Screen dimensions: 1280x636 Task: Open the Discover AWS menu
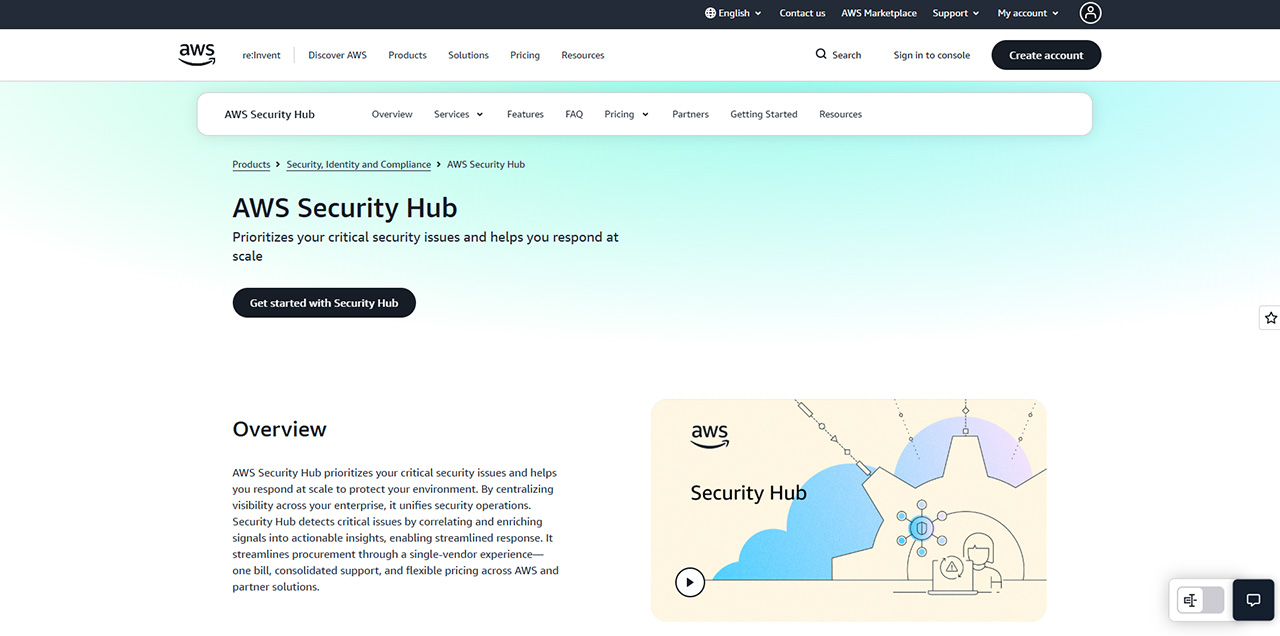click(x=337, y=55)
